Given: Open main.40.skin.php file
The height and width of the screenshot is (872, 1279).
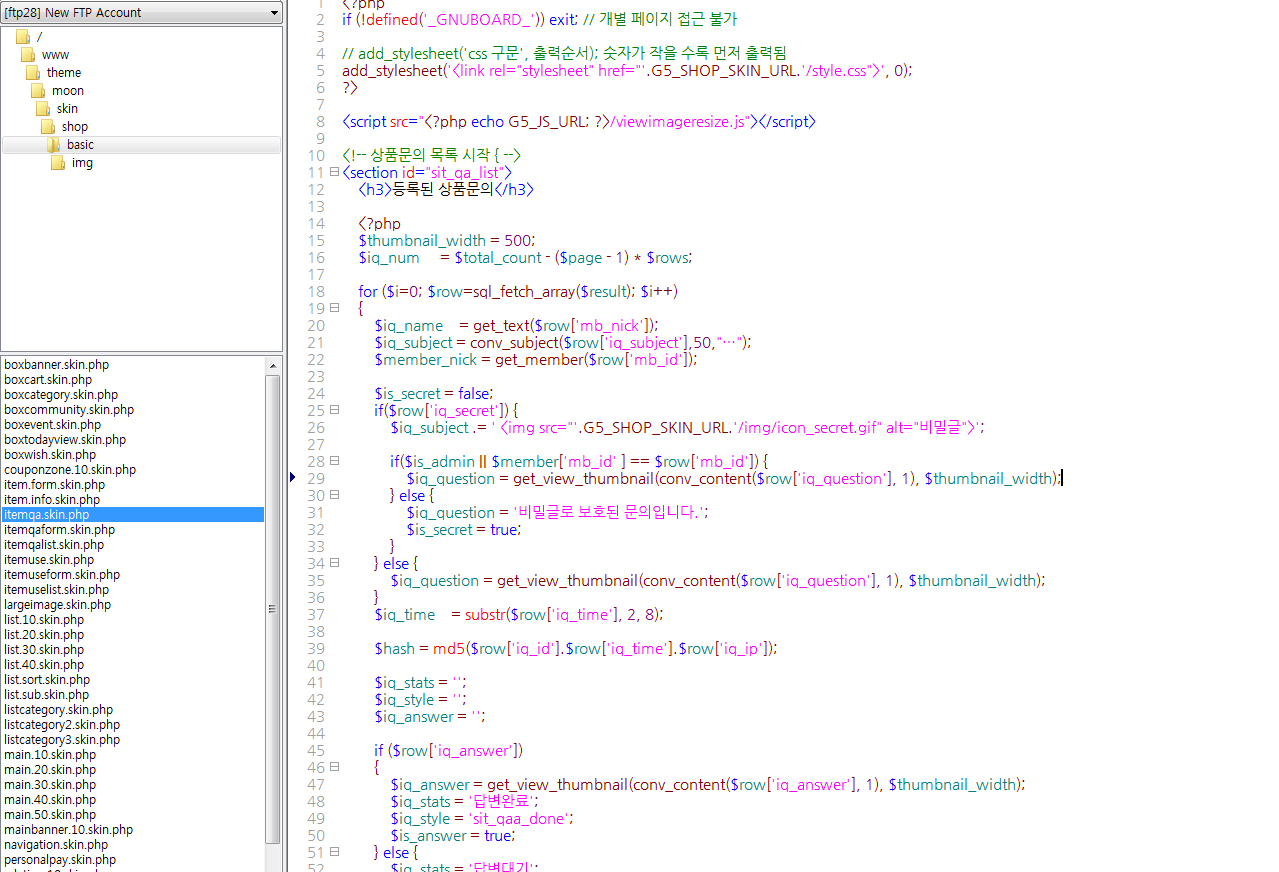Looking at the screenshot, I should coord(50,800).
